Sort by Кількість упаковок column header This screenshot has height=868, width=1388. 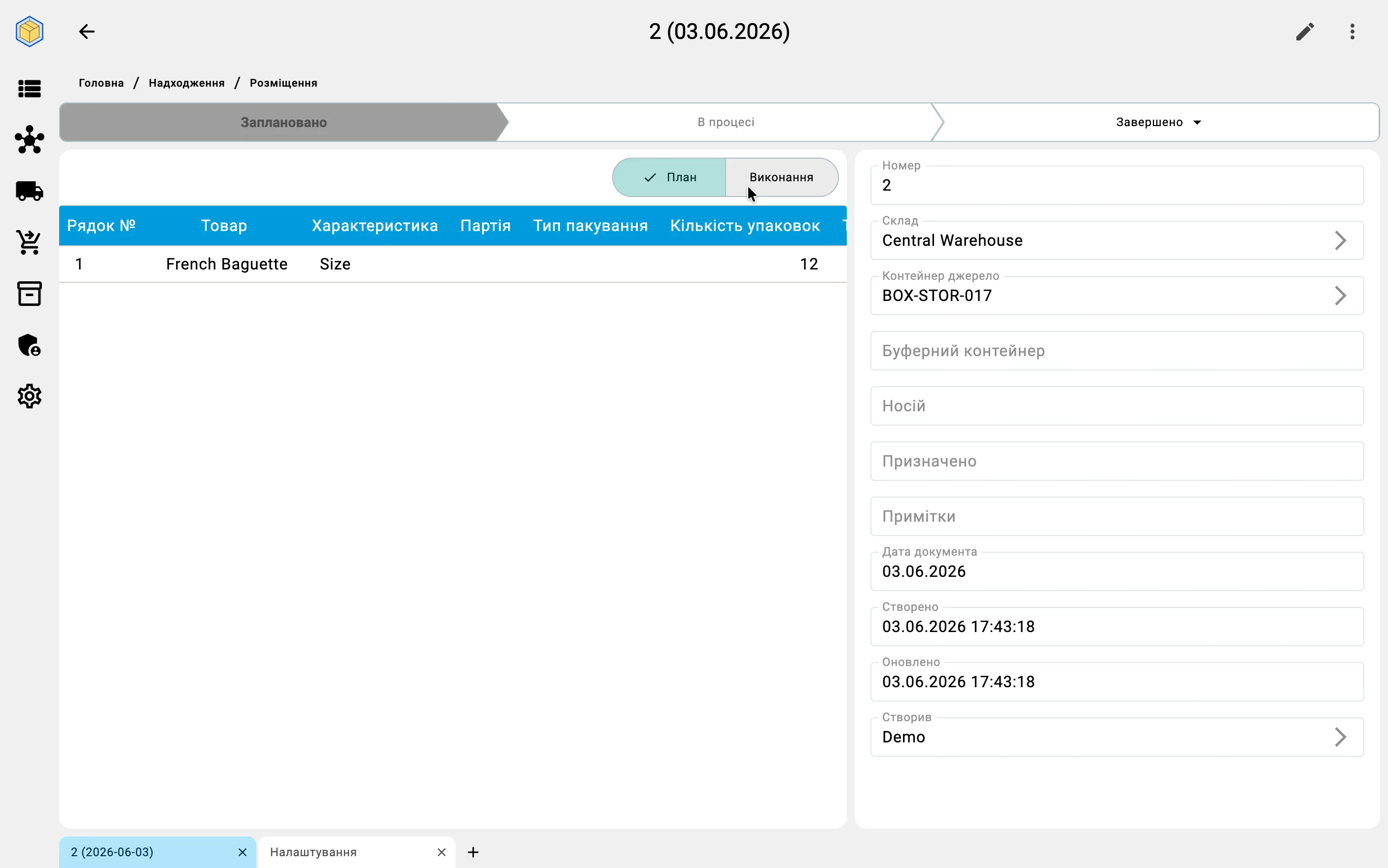click(x=745, y=226)
